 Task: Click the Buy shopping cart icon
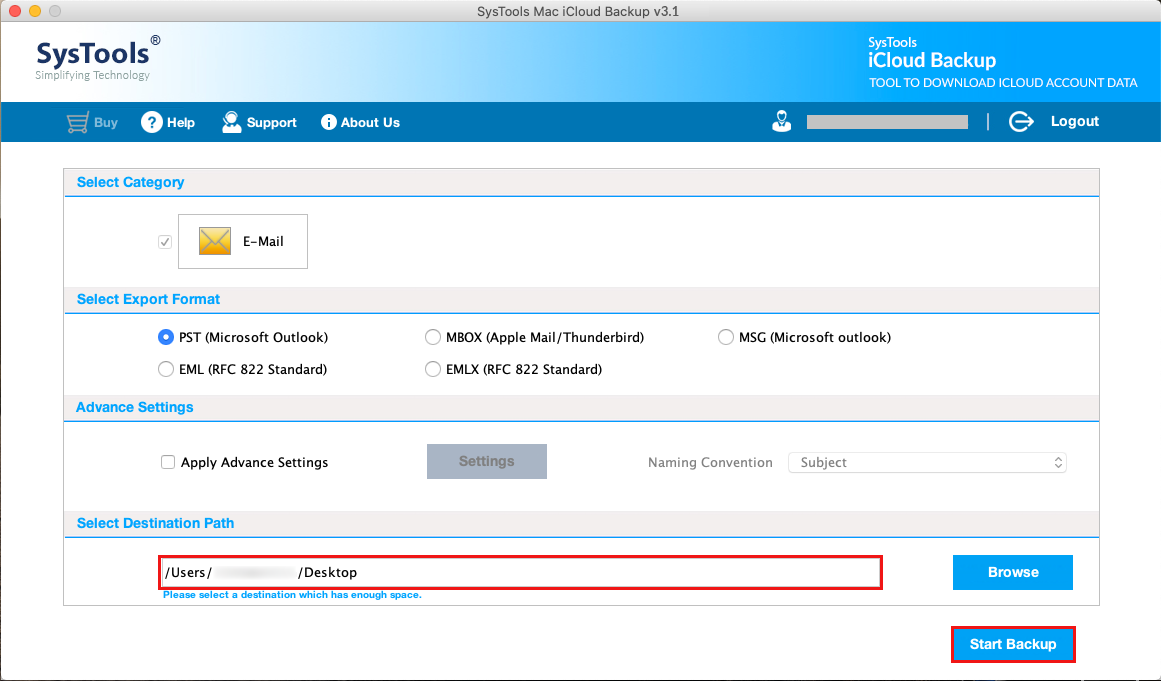[x=77, y=122]
